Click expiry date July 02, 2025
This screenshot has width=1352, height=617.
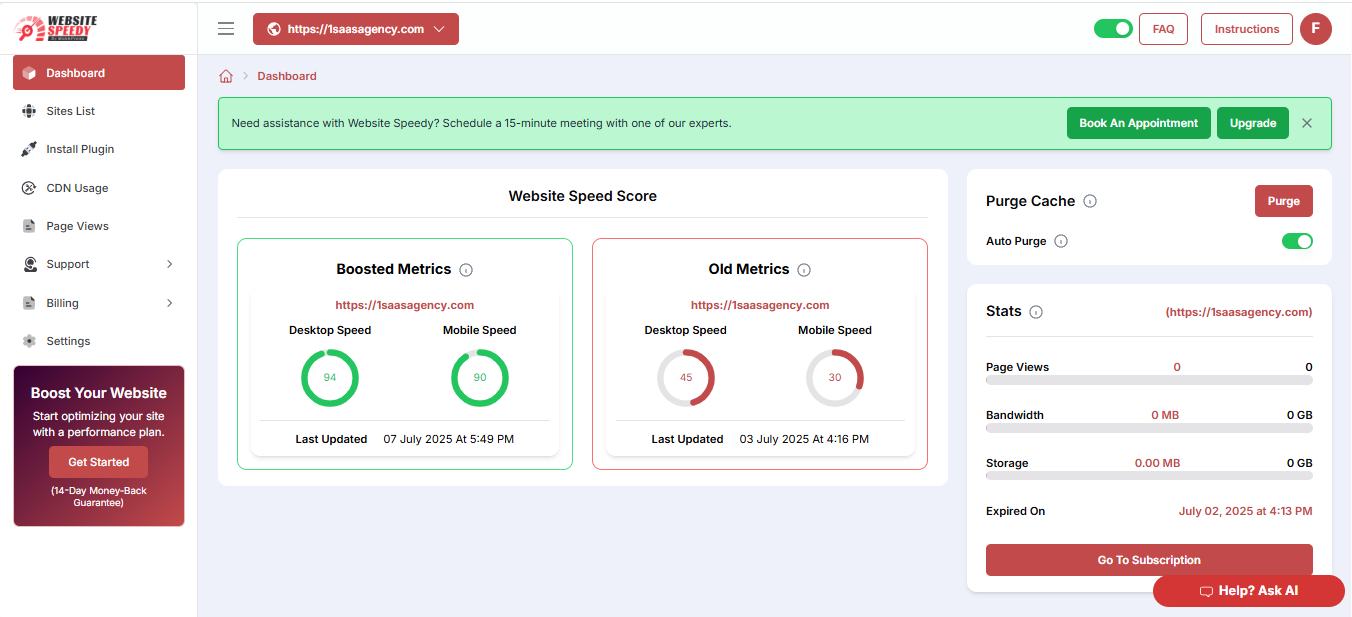[1246, 511]
